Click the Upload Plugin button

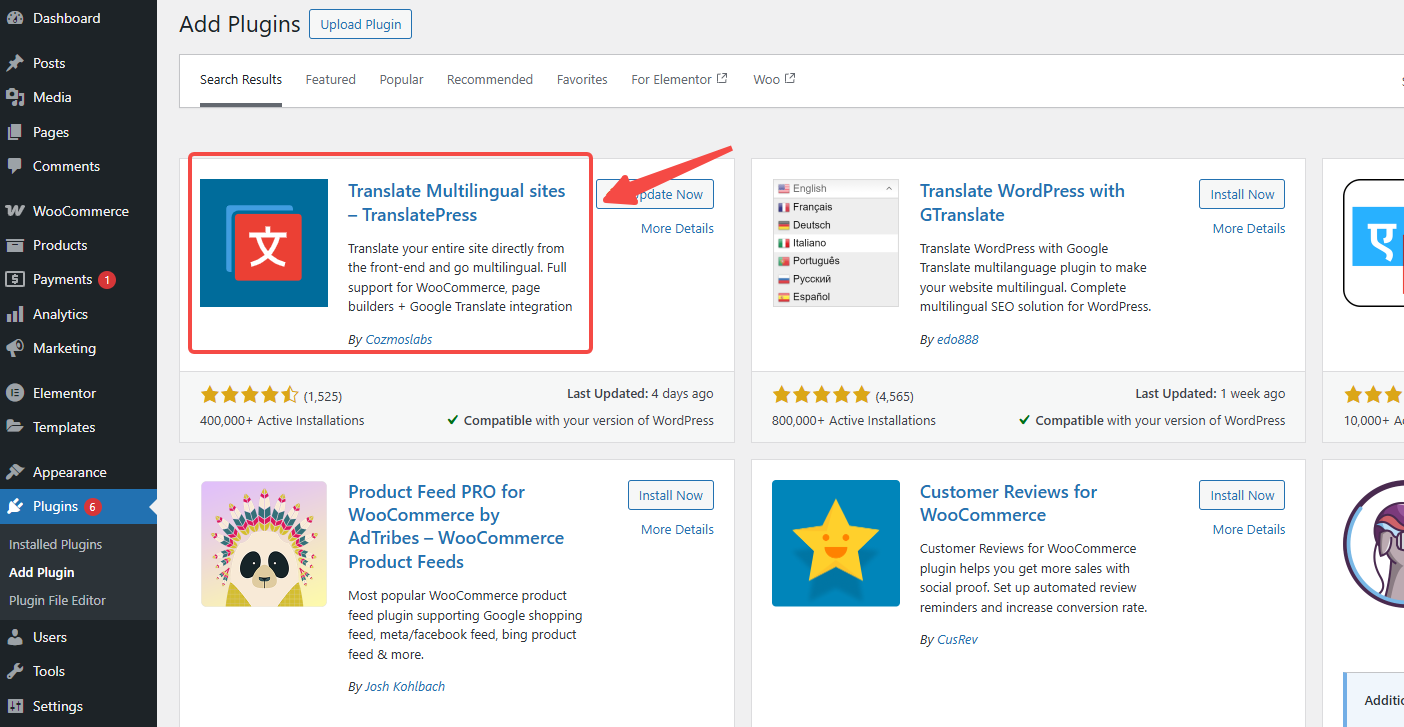(360, 25)
